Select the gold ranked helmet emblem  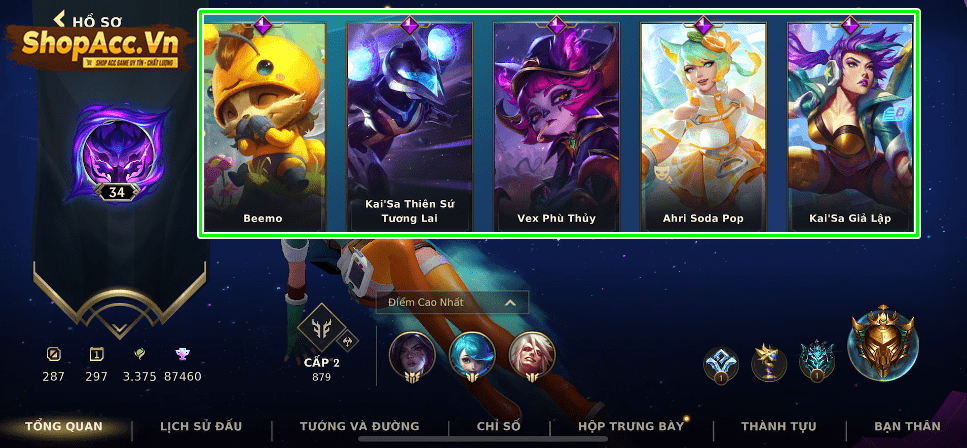[x=883, y=342]
